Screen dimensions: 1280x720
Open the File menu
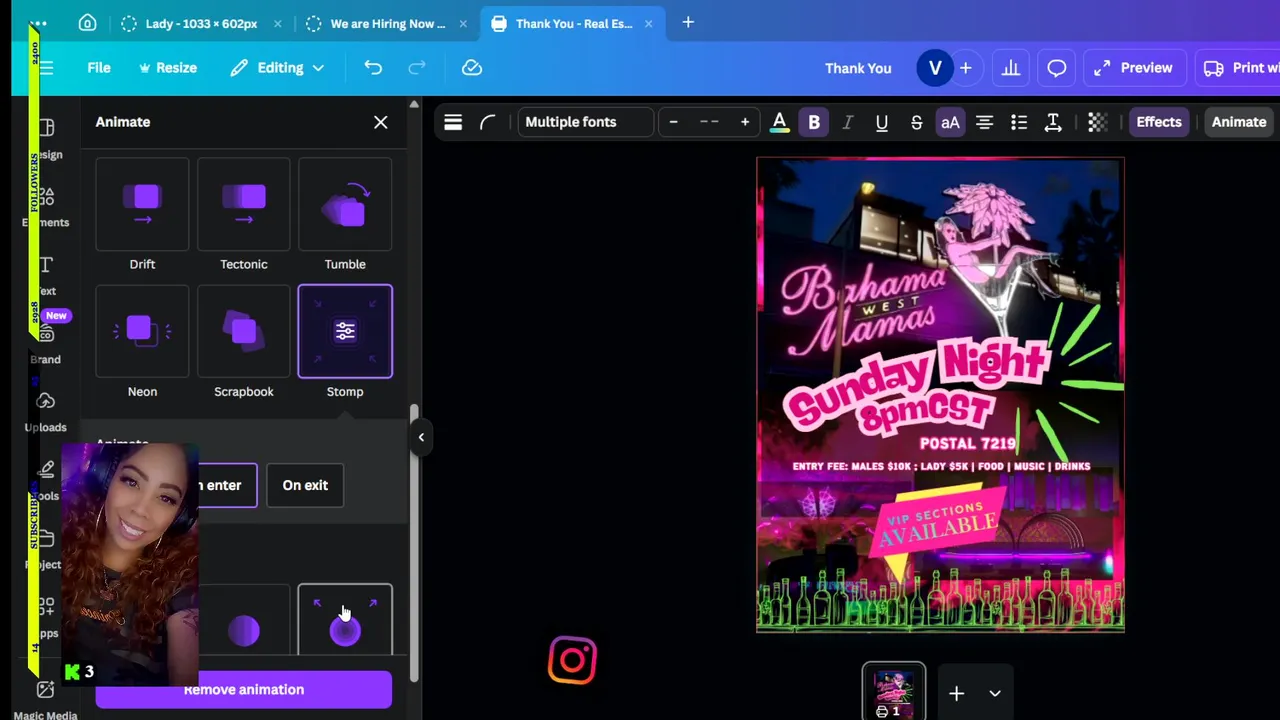point(98,68)
